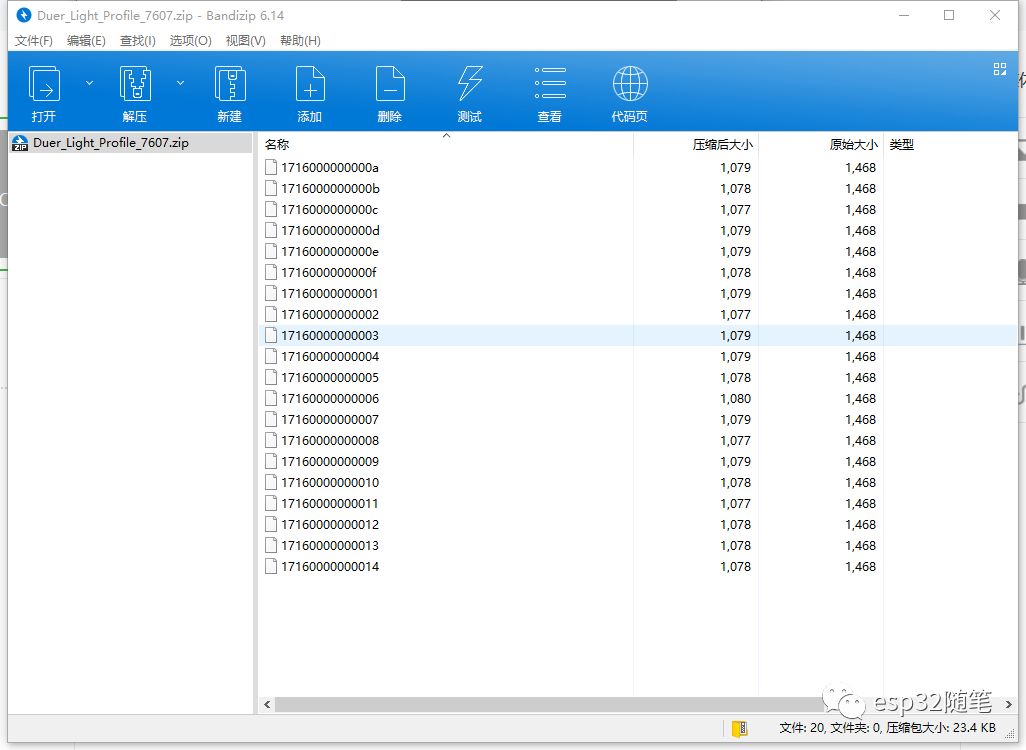Screen dimensions: 1026x750
Task: Select file 17160000000012
Action: point(330,524)
